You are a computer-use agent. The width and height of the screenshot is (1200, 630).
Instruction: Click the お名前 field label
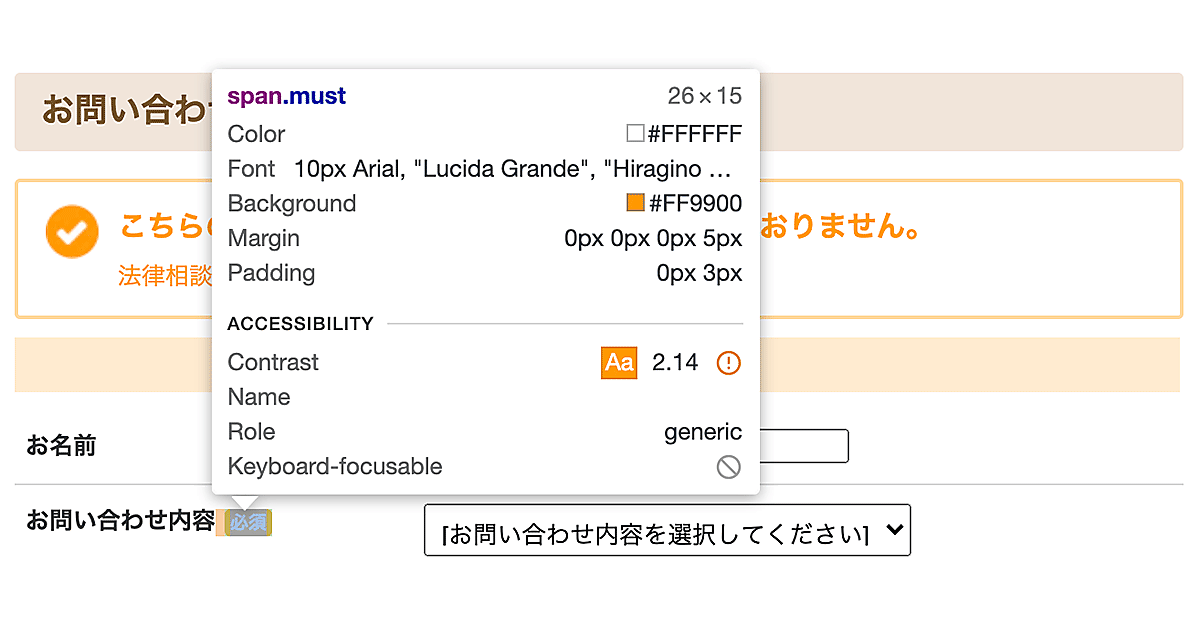click(x=61, y=446)
